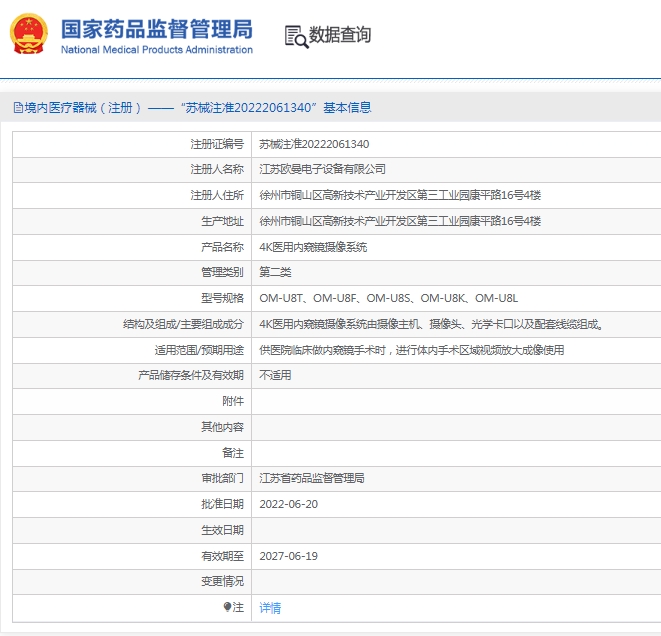Select intended use text 供医院临床做内窥镜手术时

click(411, 350)
